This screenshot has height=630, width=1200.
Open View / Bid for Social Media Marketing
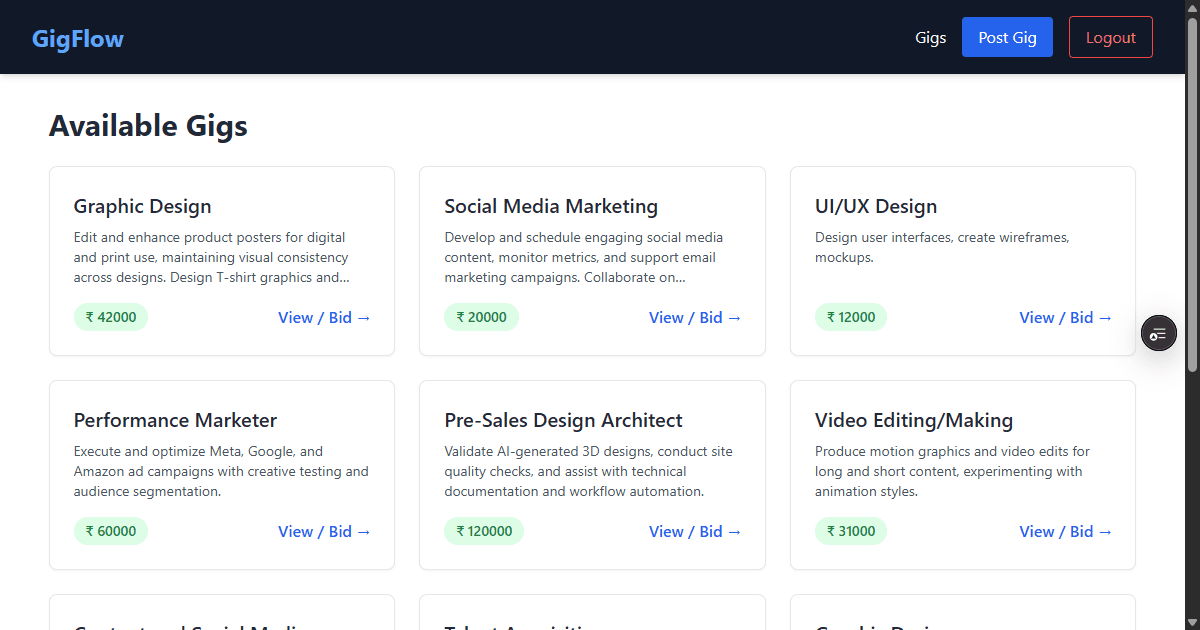click(695, 317)
